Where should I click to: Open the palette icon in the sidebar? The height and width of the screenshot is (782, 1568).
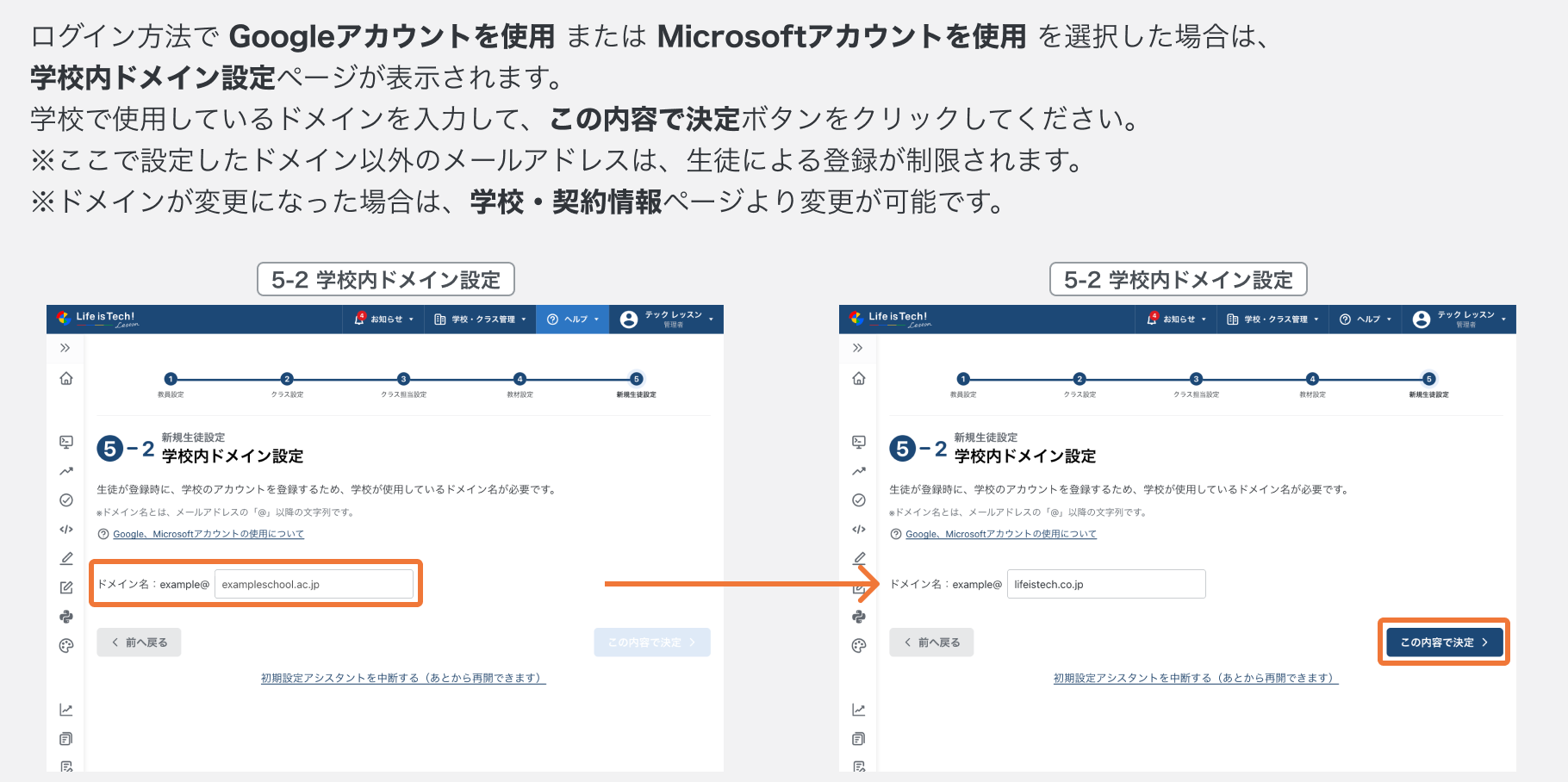[65, 645]
